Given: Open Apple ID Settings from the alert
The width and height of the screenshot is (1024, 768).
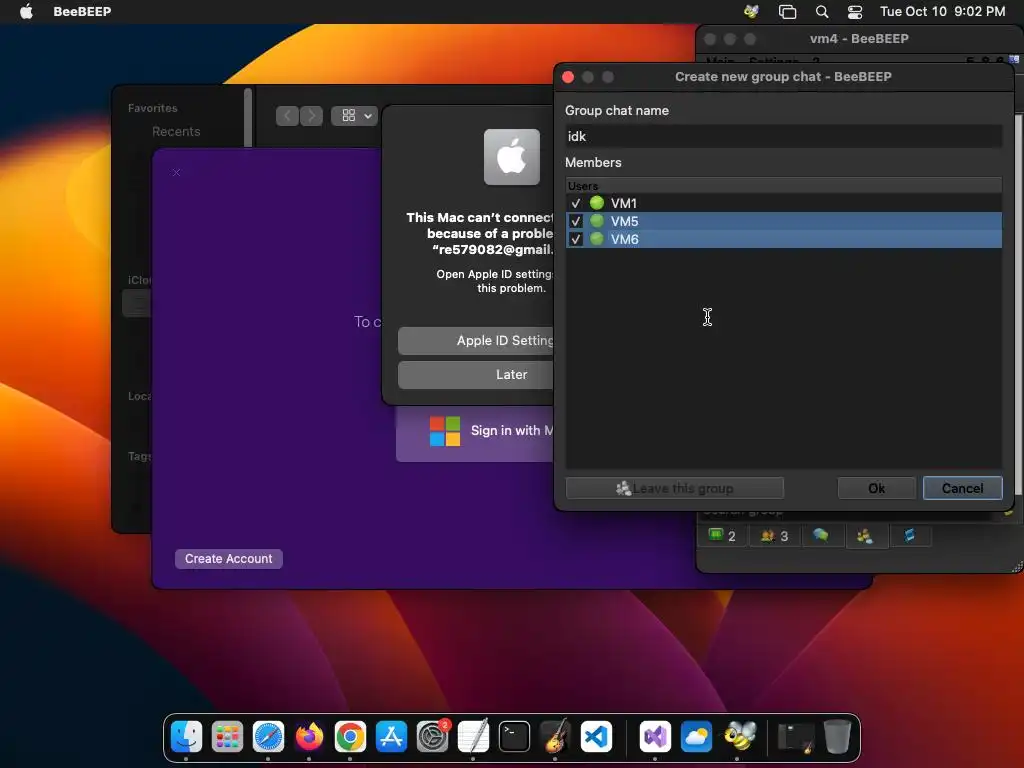Looking at the screenshot, I should (x=475, y=340).
